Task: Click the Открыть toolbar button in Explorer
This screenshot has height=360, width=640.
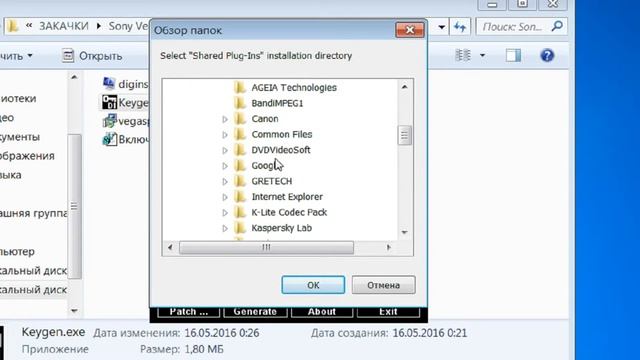Action: (92, 56)
